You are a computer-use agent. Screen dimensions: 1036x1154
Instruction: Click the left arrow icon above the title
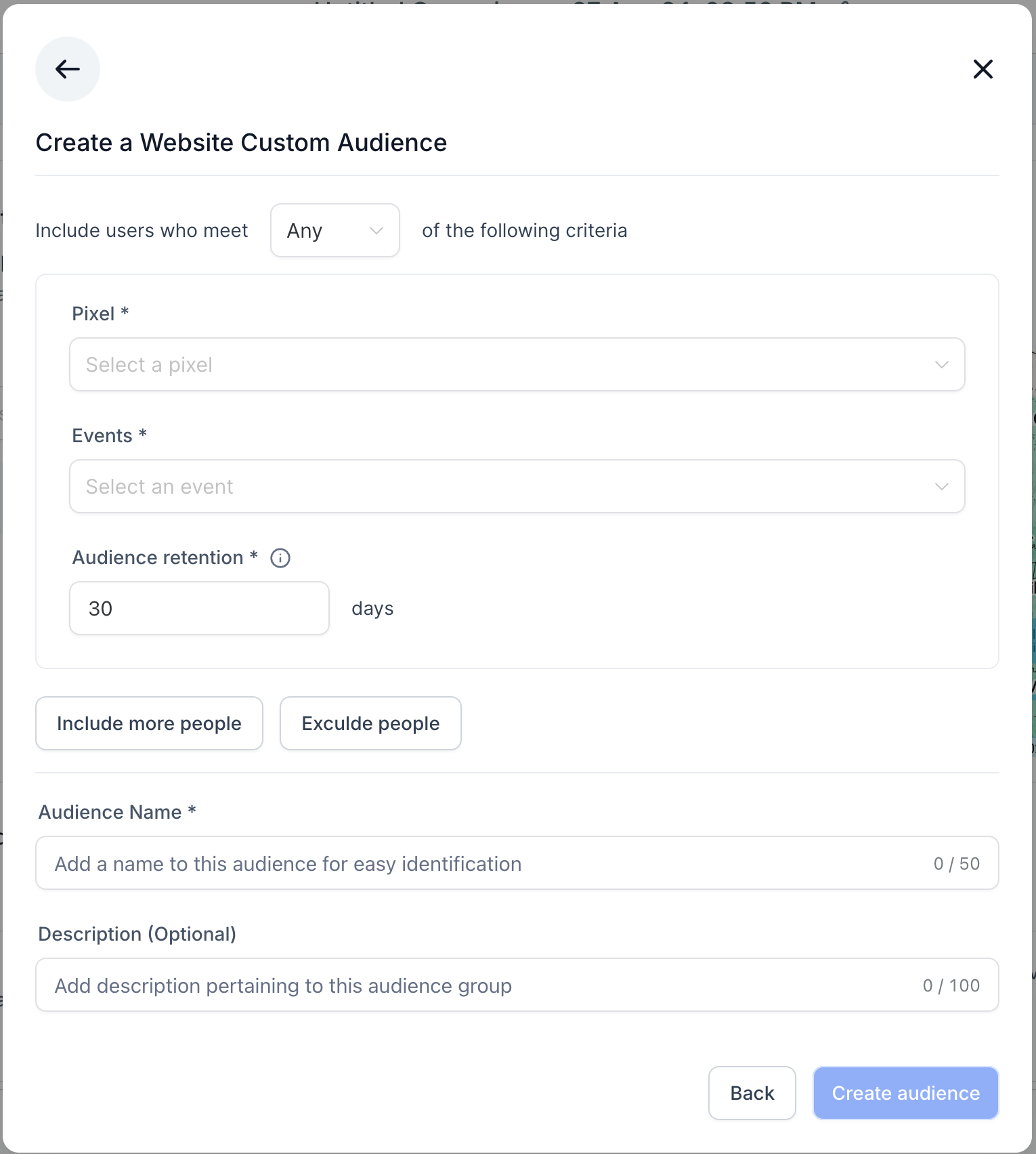click(68, 69)
